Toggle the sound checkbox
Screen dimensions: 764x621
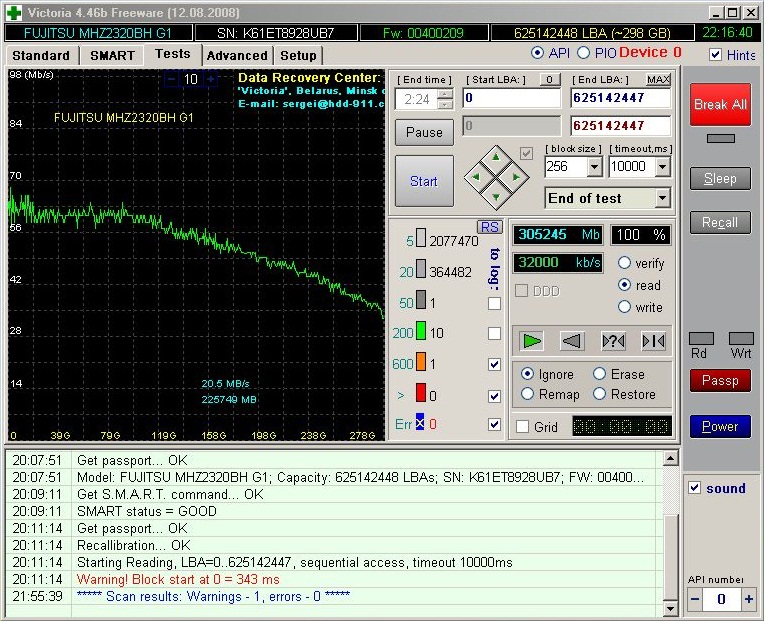pyautogui.click(x=694, y=488)
